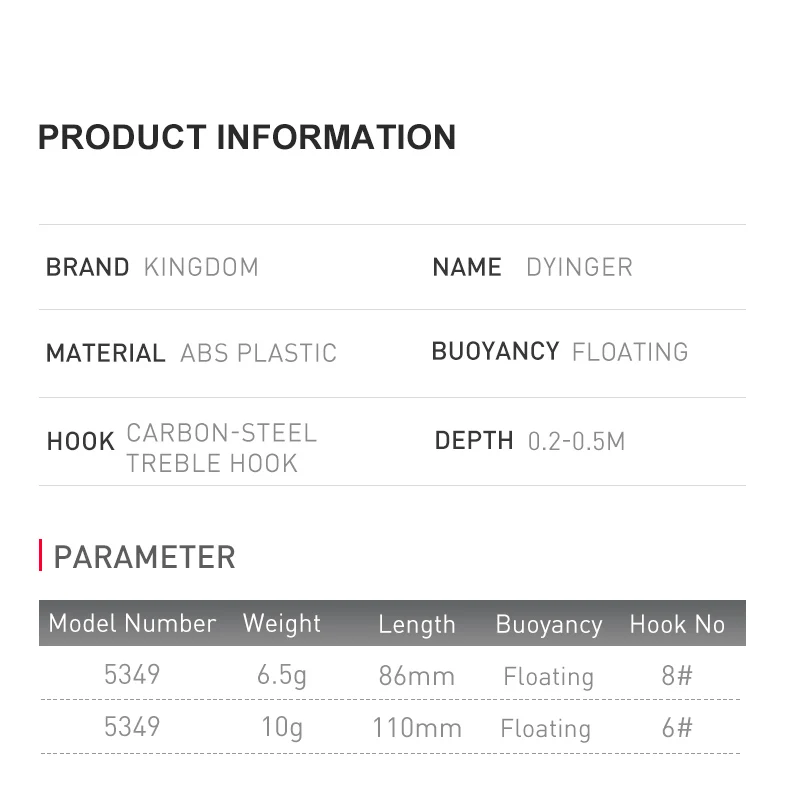Select the Hook No column header
This screenshot has height=800, width=800.
click(677, 625)
